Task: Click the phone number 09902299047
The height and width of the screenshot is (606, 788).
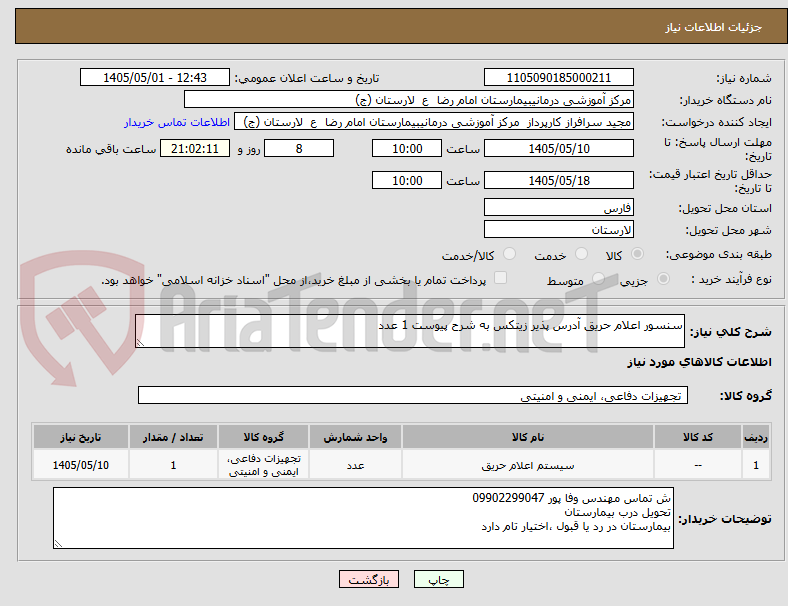Action: point(508,498)
